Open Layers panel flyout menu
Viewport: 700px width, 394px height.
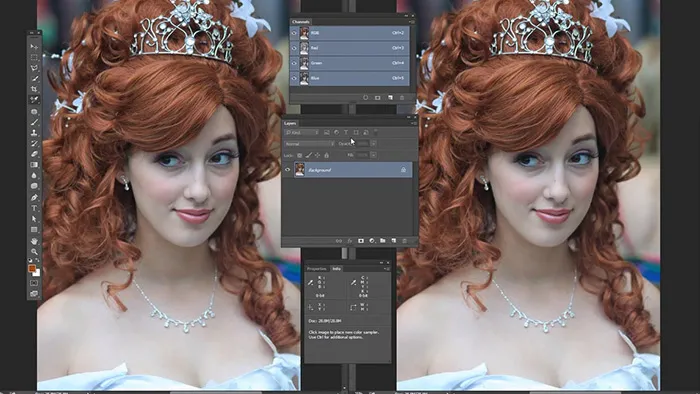tap(413, 123)
